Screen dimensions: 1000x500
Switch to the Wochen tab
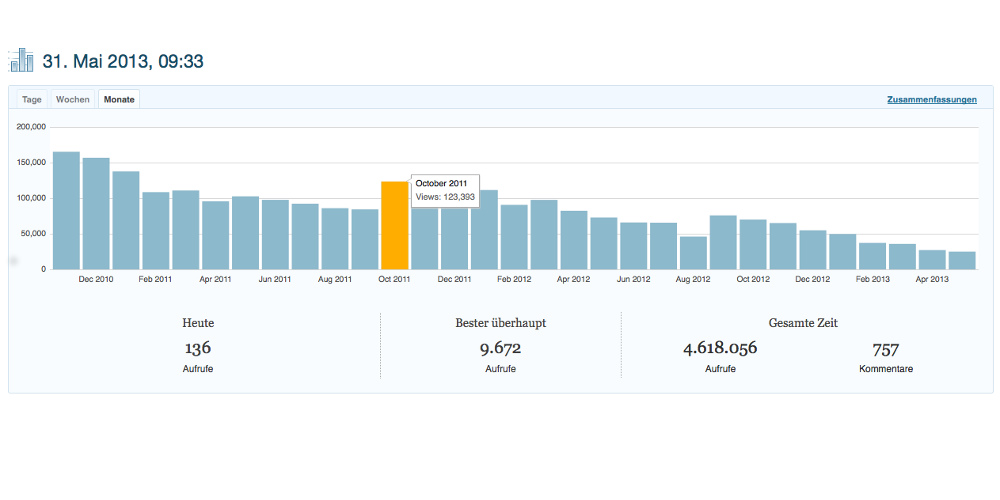click(73, 99)
